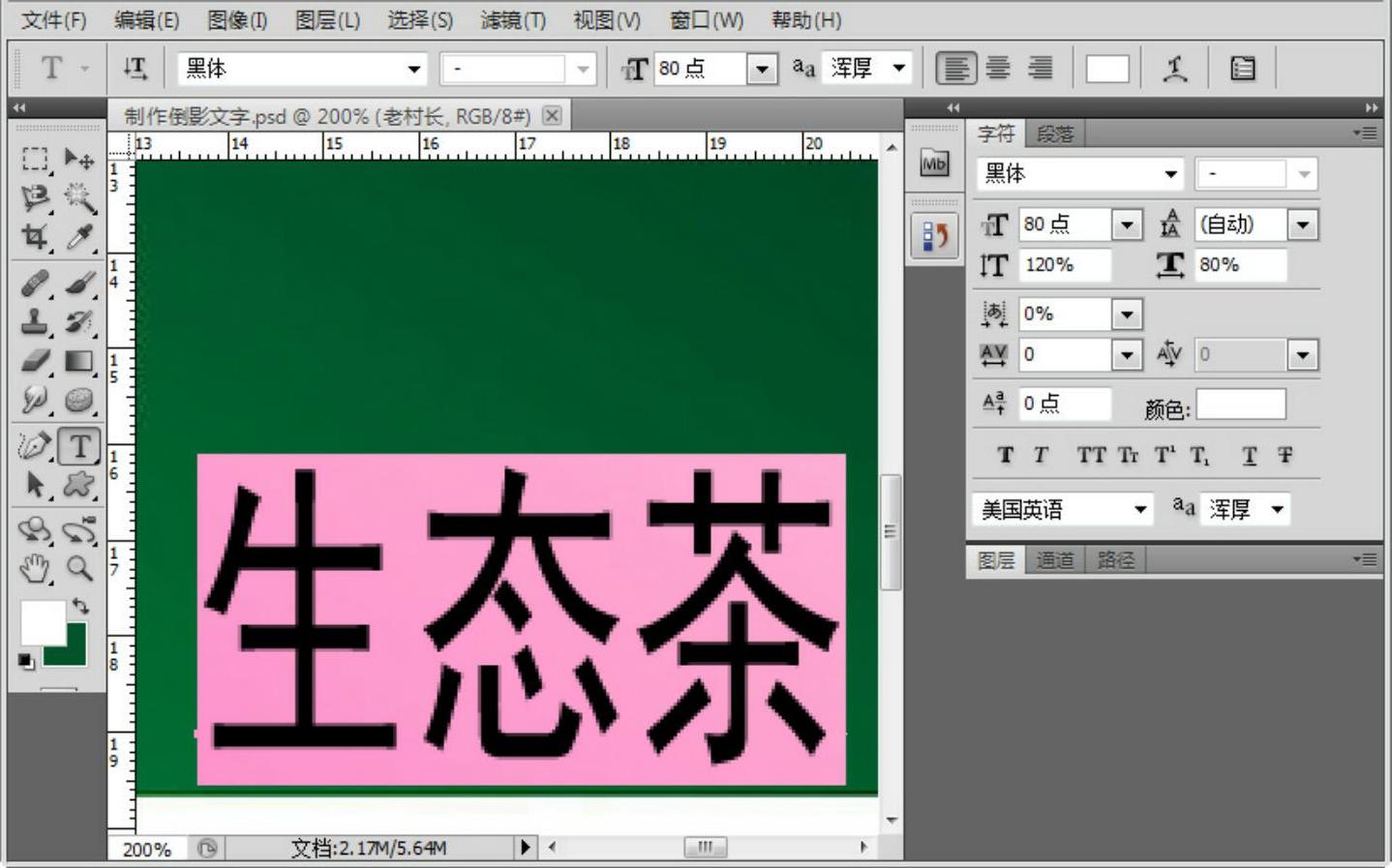This screenshot has width=1392, height=868.
Task: Select the Eyedropper tool
Action: tap(79, 237)
